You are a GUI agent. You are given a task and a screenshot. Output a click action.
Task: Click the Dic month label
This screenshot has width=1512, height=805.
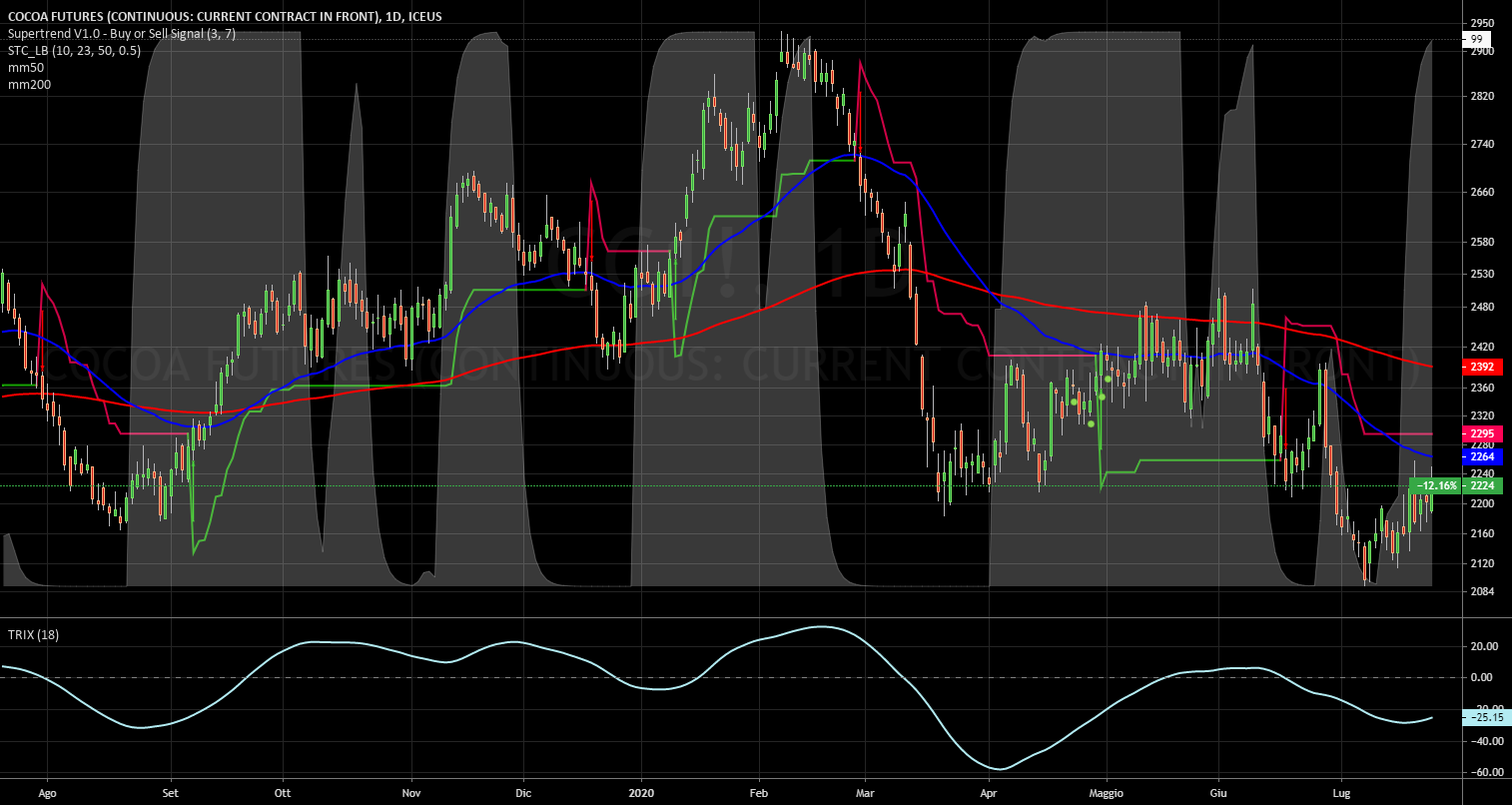point(522,794)
